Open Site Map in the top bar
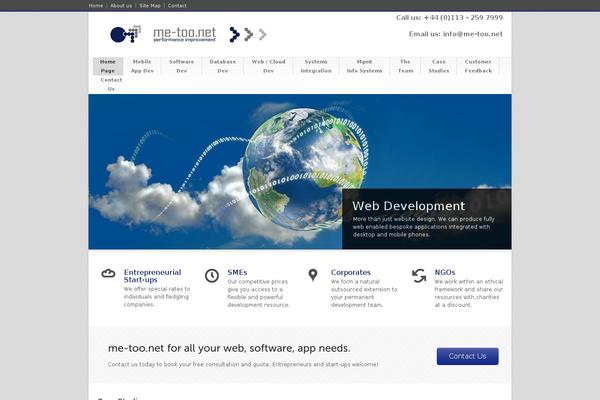600x400 pixels. 150,6
